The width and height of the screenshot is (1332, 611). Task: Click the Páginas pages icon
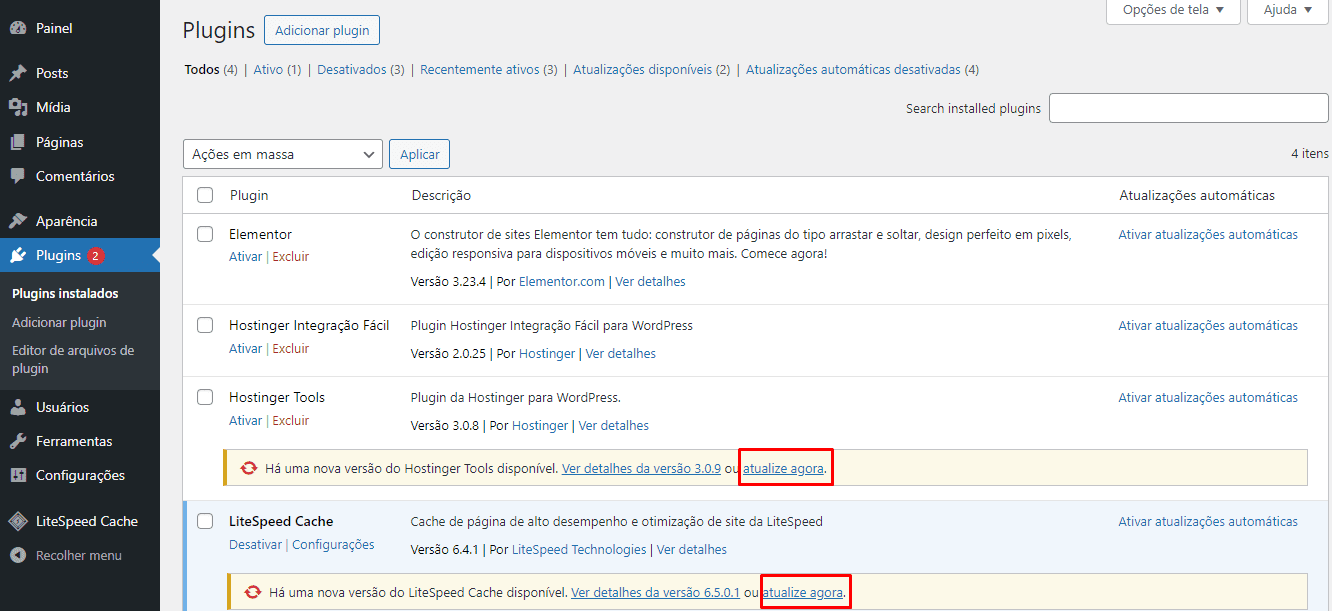(x=18, y=142)
